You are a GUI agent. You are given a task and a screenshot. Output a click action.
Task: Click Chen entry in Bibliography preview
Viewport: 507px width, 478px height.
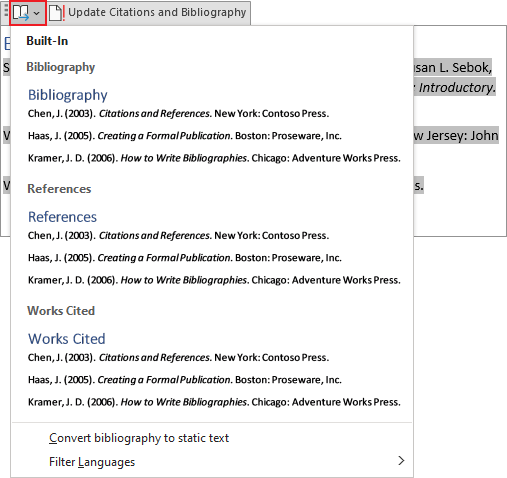pyautogui.click(x=178, y=114)
